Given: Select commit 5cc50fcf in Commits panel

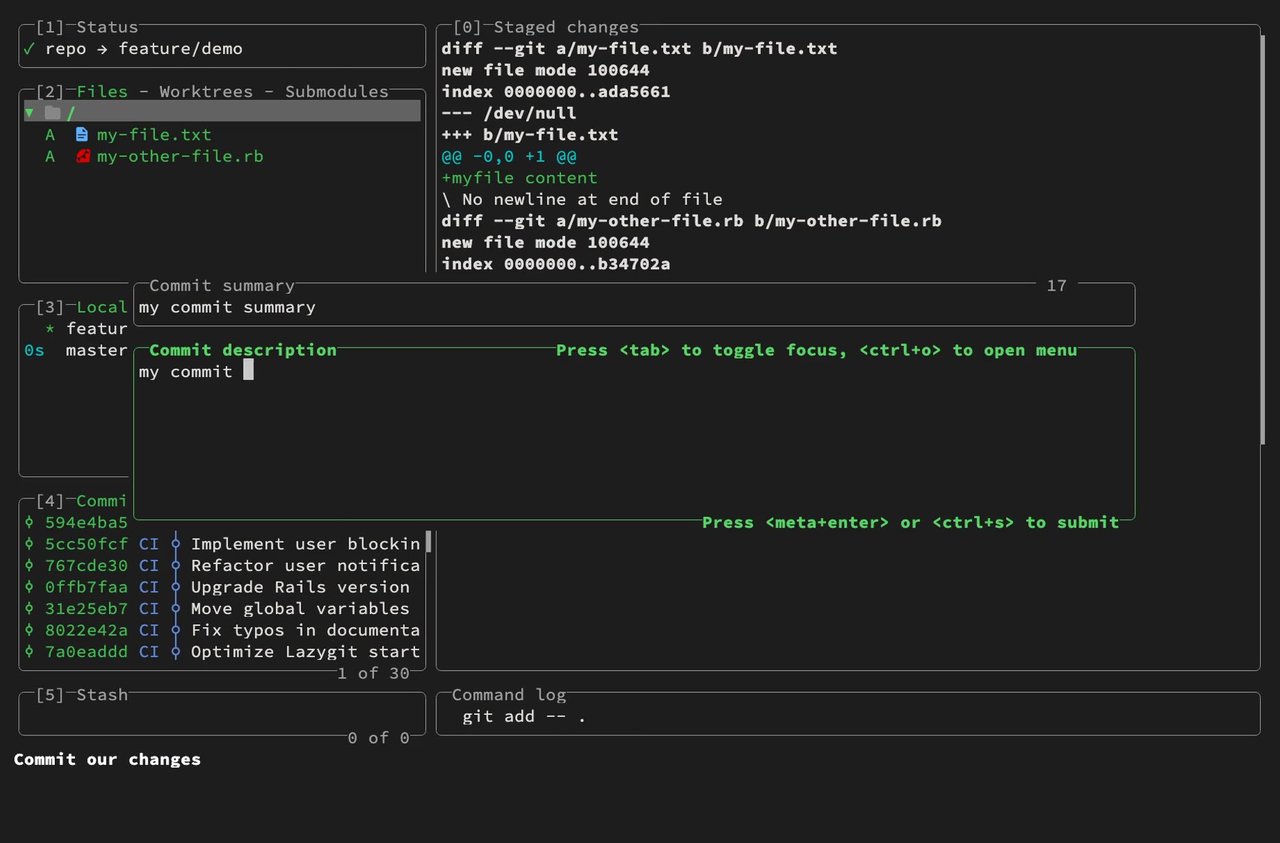Looking at the screenshot, I should (x=223, y=544).
